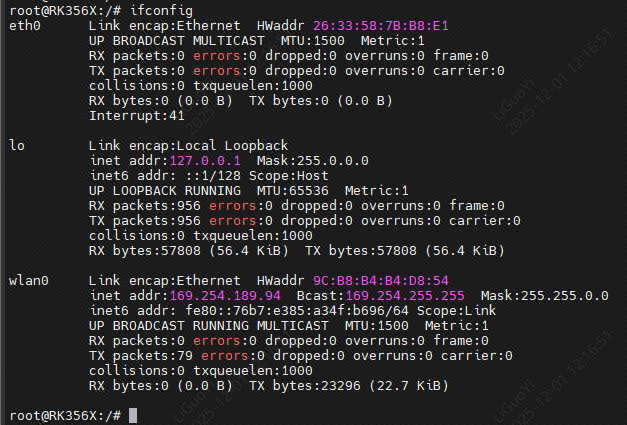Click the wlan0 interface name
The width and height of the screenshot is (627, 425).
pos(29,280)
